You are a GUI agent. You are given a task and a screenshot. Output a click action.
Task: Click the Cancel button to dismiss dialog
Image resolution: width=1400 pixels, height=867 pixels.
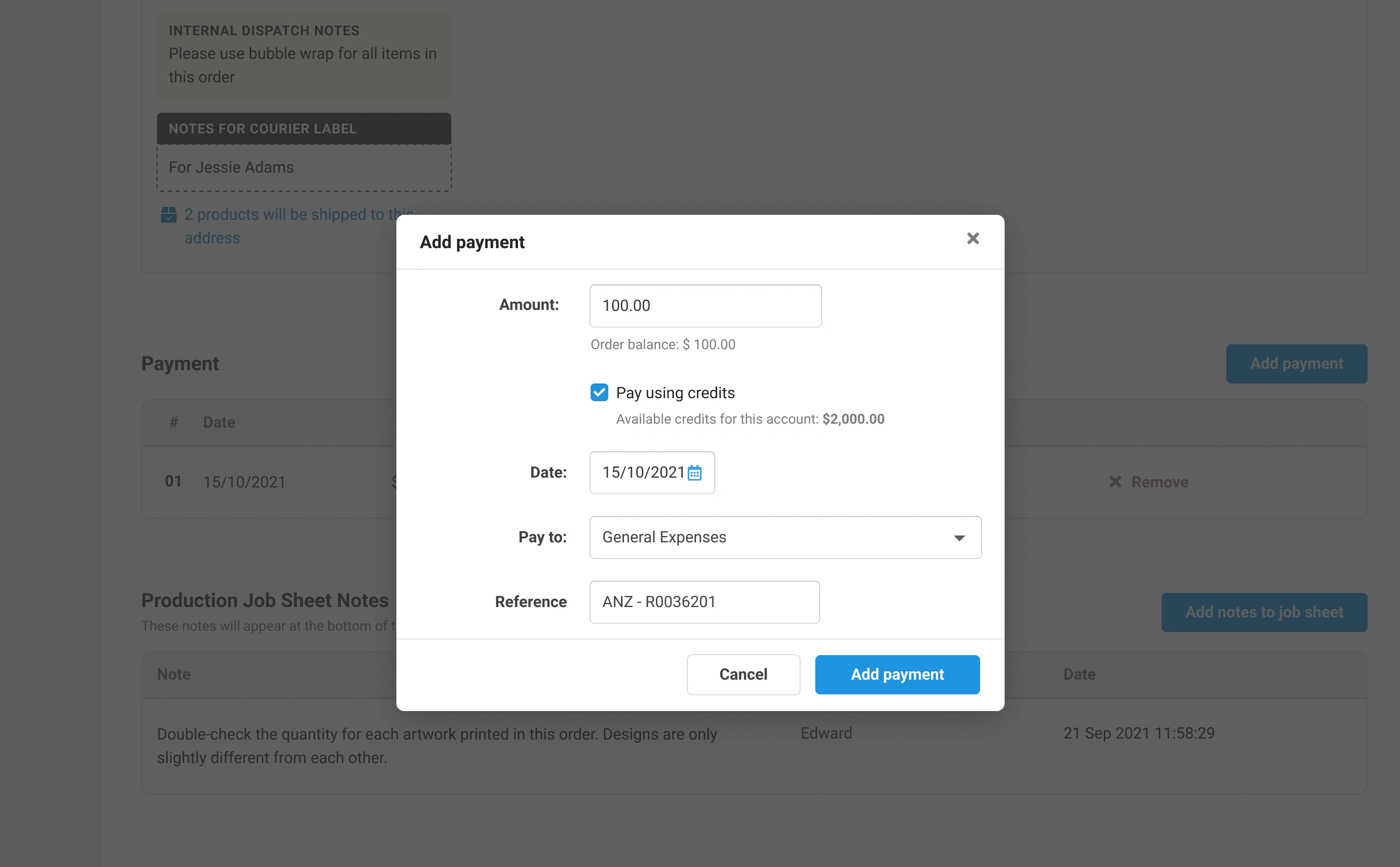pyautogui.click(x=743, y=674)
